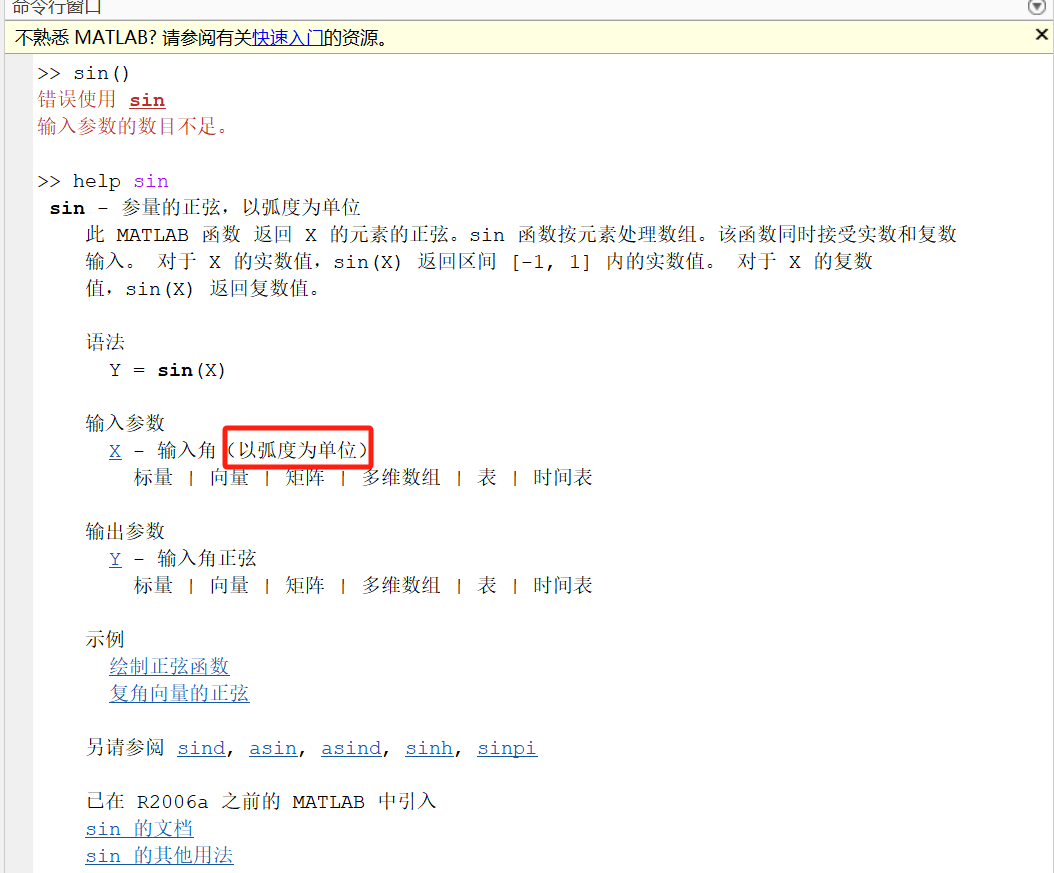1054x873 pixels.
Task: Open the sinpi reference link
Action: 507,748
